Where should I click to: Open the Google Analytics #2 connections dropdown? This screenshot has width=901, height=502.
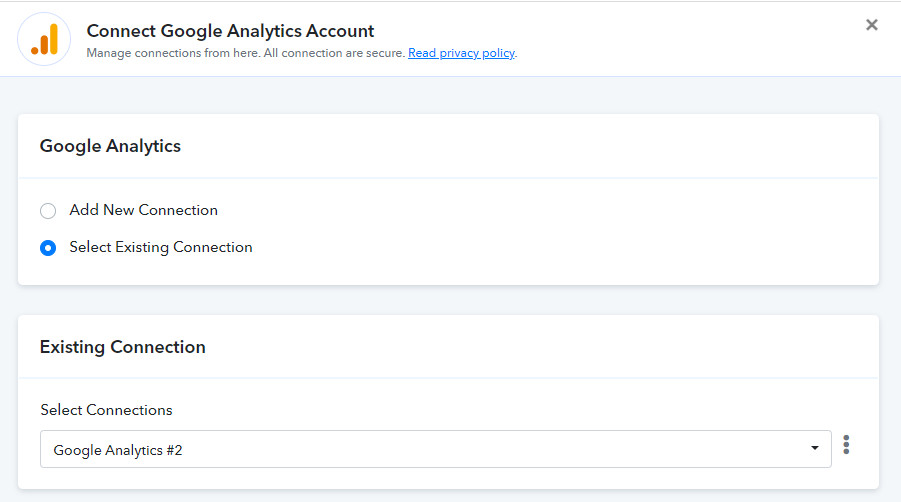click(436, 449)
